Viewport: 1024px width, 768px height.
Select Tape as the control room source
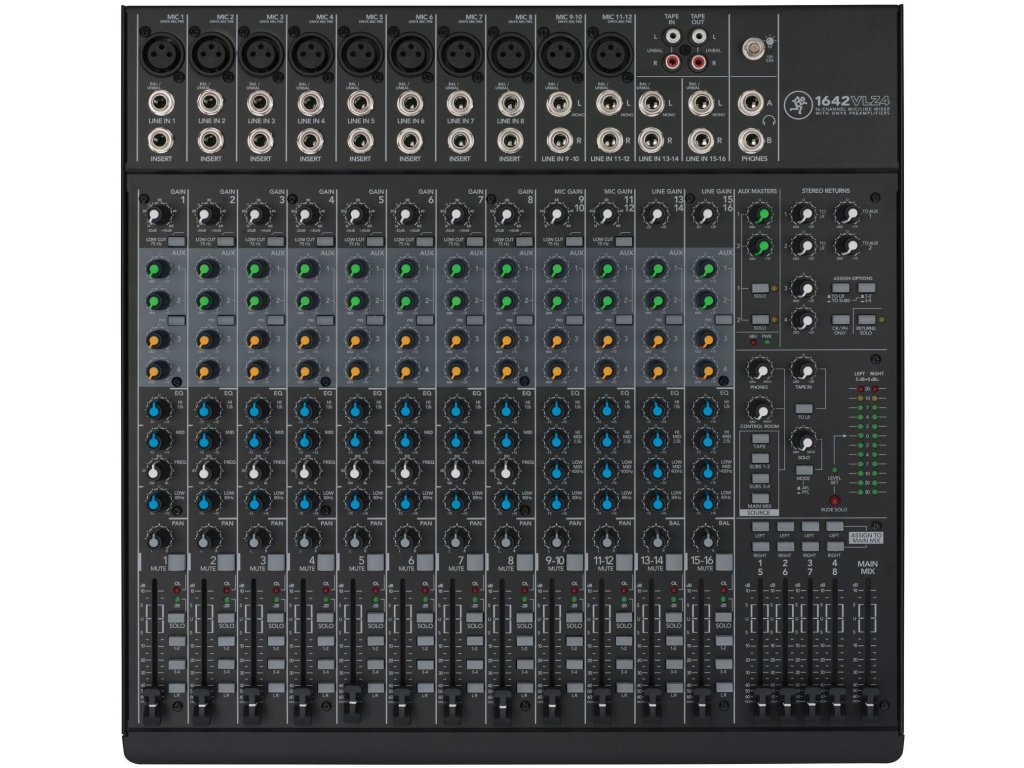(761, 439)
